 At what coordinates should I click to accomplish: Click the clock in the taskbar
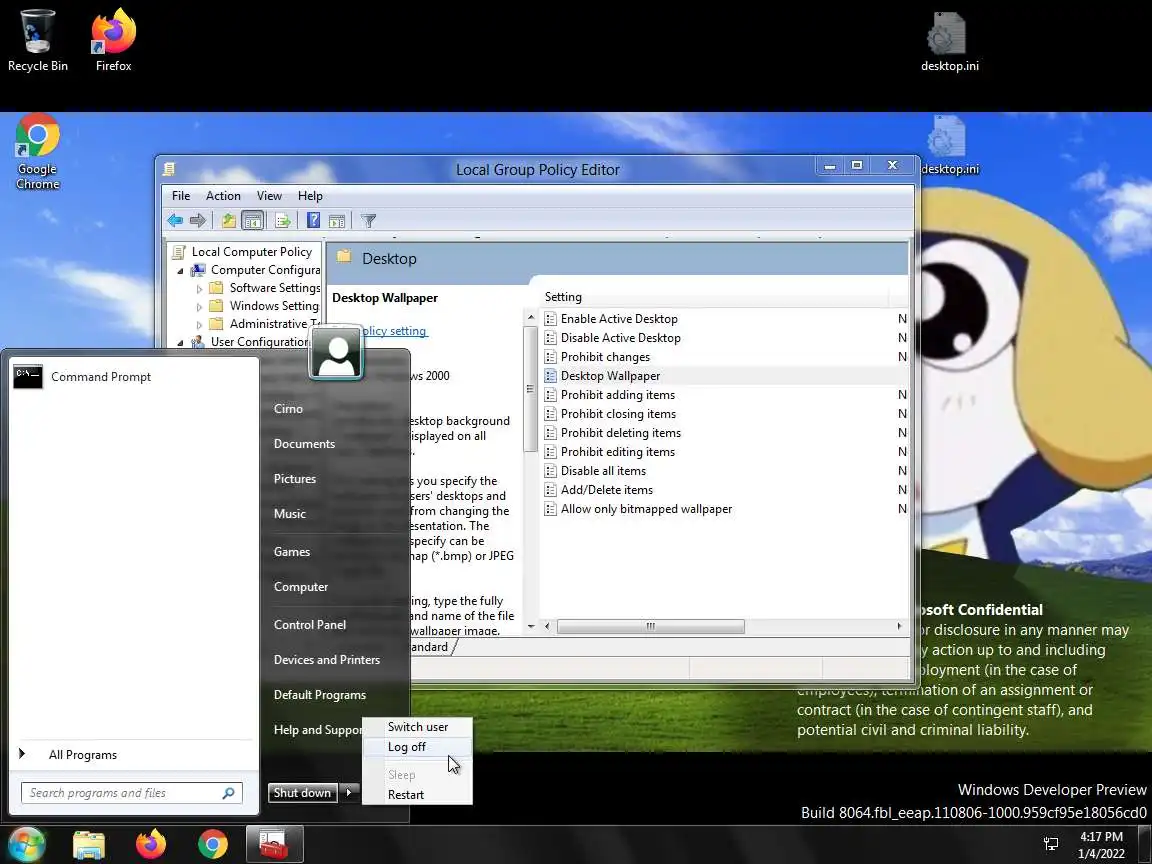click(x=1101, y=845)
